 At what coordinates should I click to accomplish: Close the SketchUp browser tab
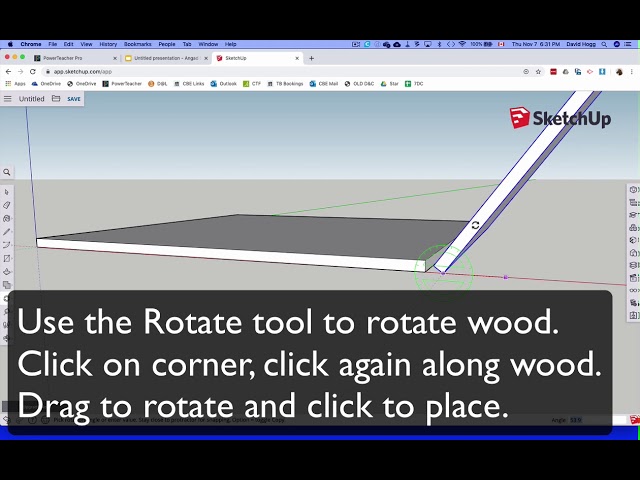pos(297,58)
